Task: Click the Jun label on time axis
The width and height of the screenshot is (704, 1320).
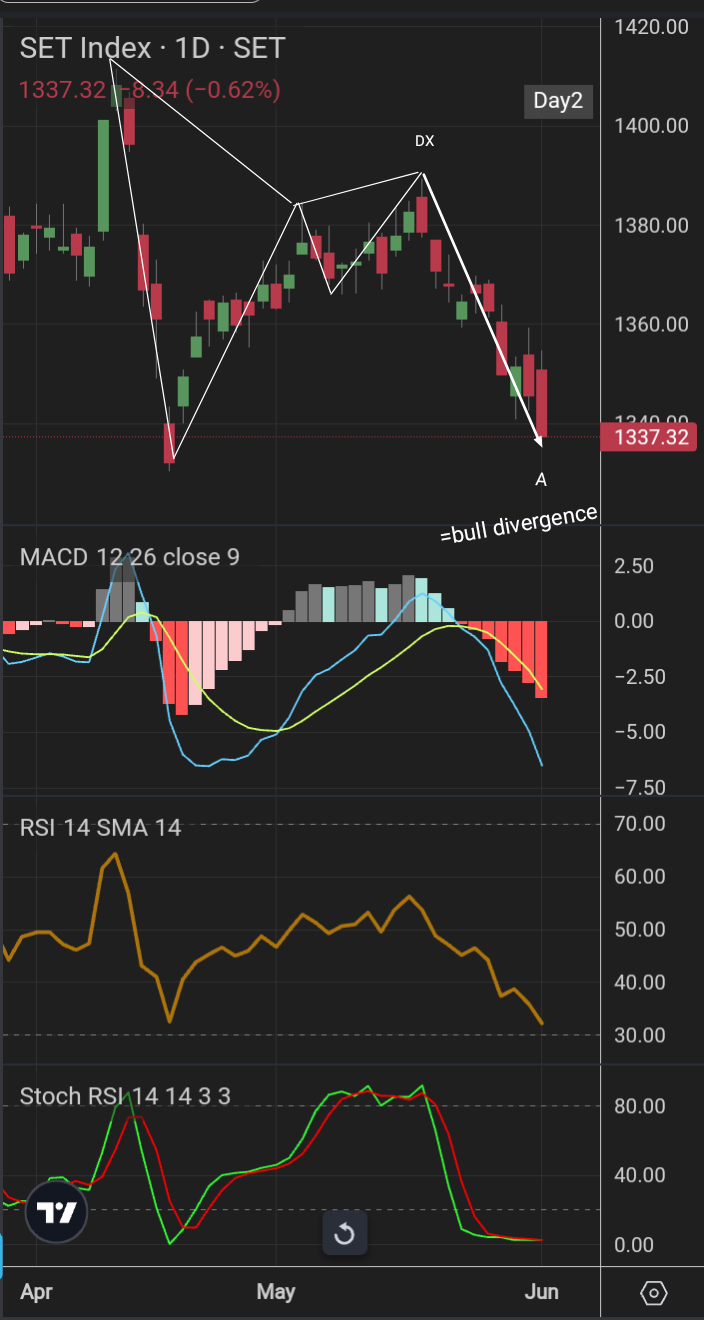Action: [x=540, y=1291]
